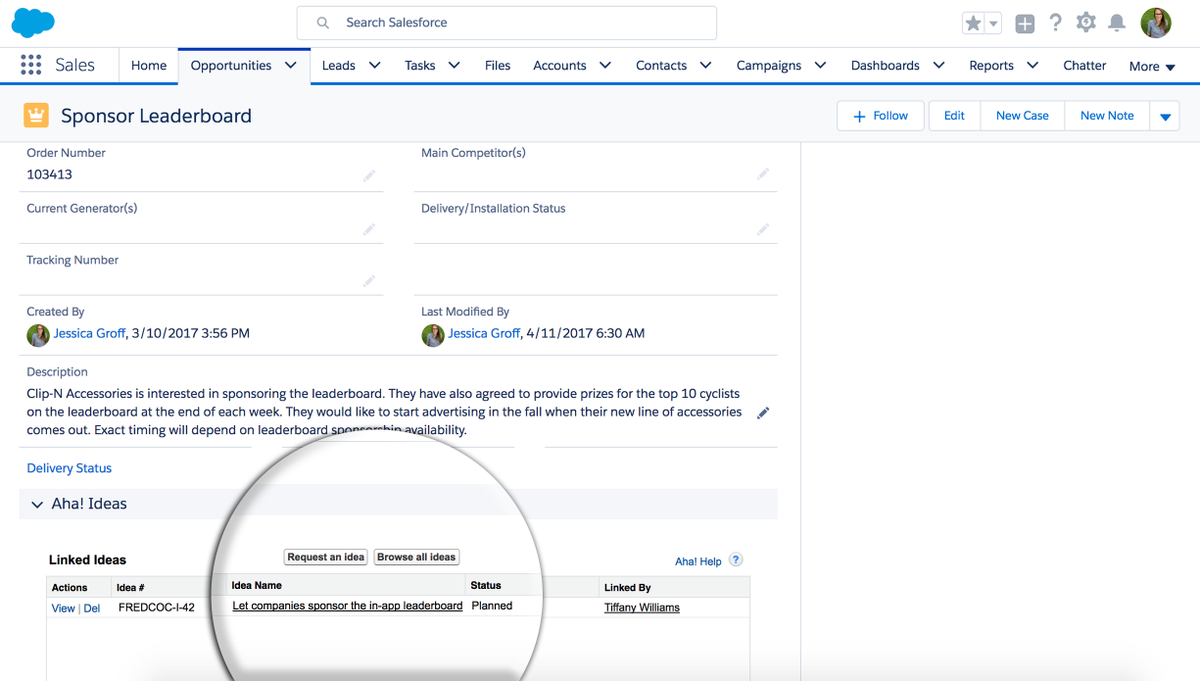The width and height of the screenshot is (1200, 681).
Task: Click the Aha! Help question mark icon
Action: pos(736,560)
